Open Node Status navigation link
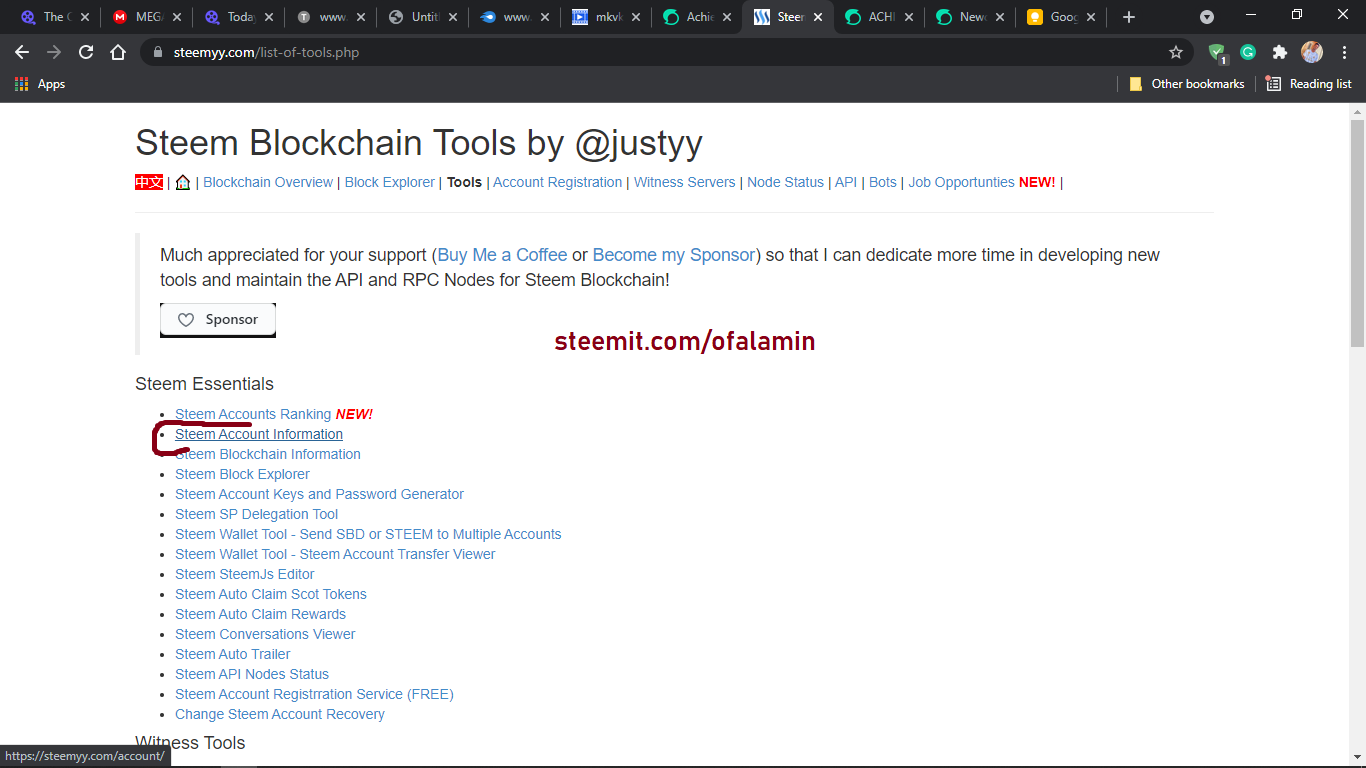The width and height of the screenshot is (1366, 768). [x=786, y=182]
